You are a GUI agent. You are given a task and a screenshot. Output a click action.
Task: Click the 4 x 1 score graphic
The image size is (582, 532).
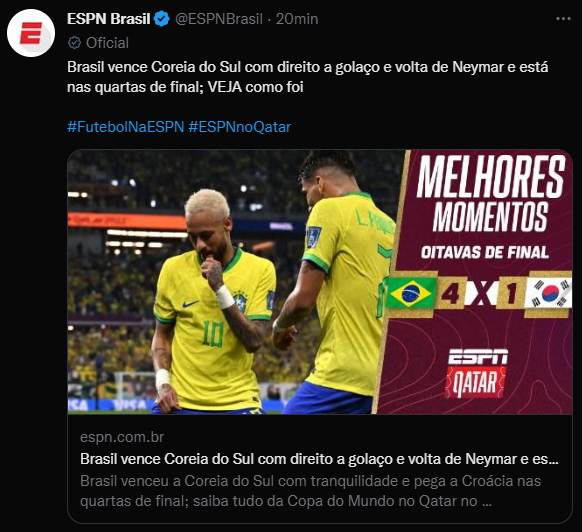481,293
